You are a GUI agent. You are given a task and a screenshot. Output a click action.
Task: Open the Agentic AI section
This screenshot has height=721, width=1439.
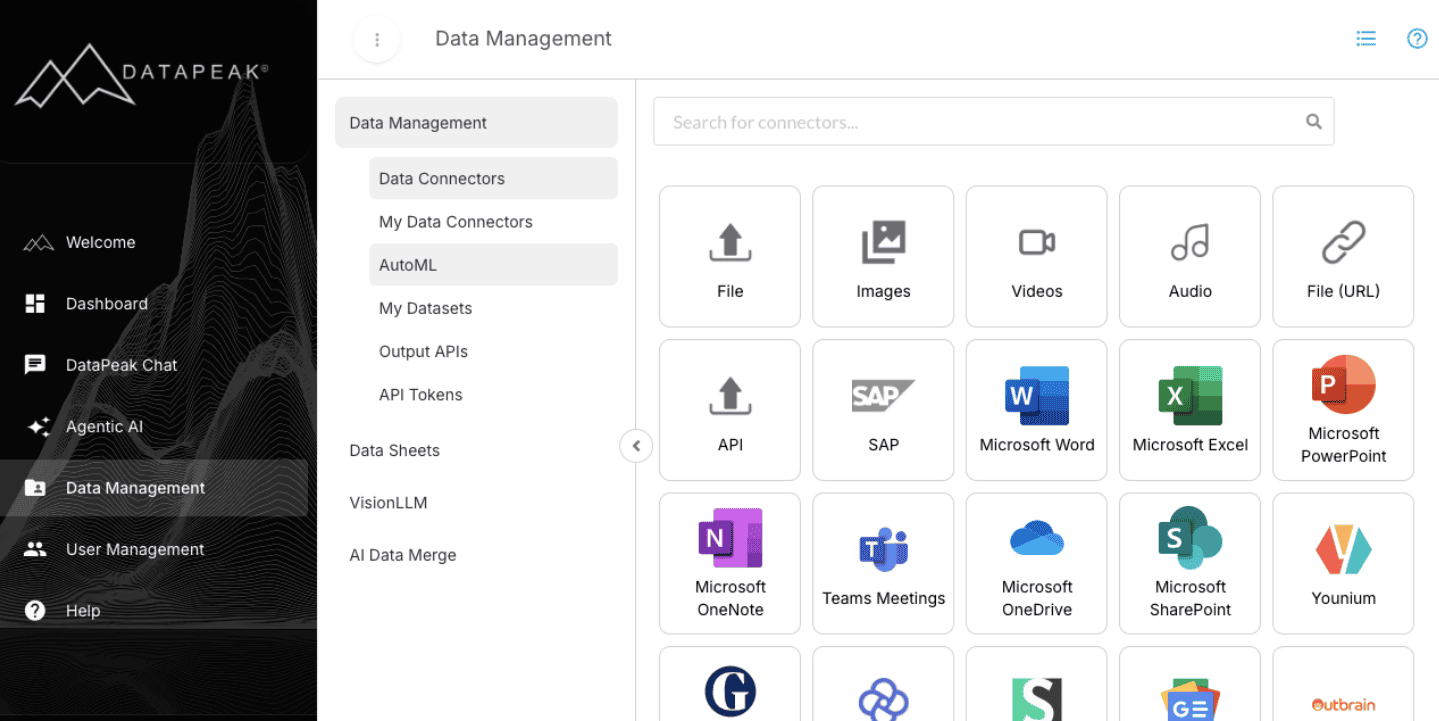[103, 426]
